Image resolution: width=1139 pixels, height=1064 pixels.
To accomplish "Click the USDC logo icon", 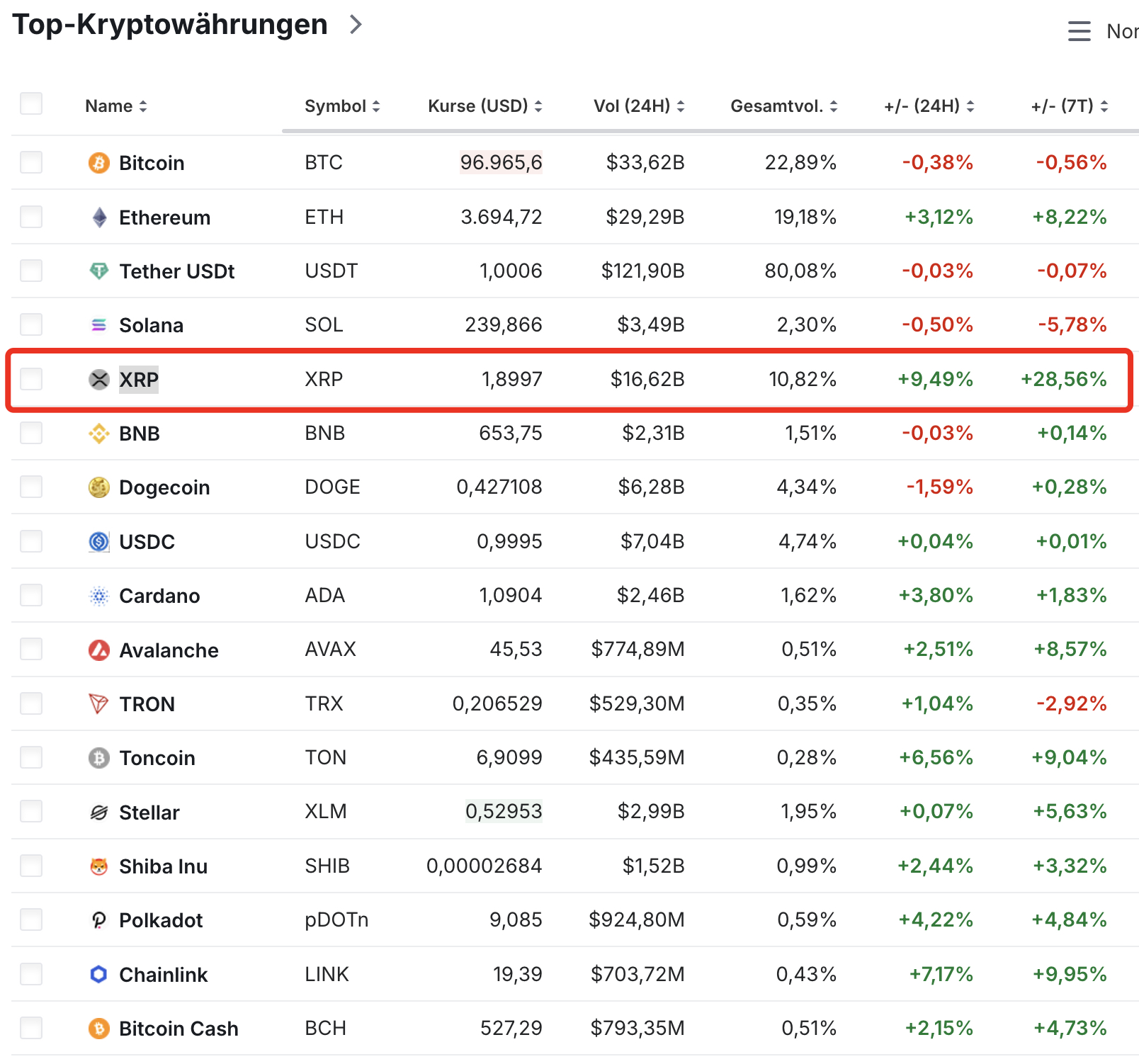I will pyautogui.click(x=99, y=542).
